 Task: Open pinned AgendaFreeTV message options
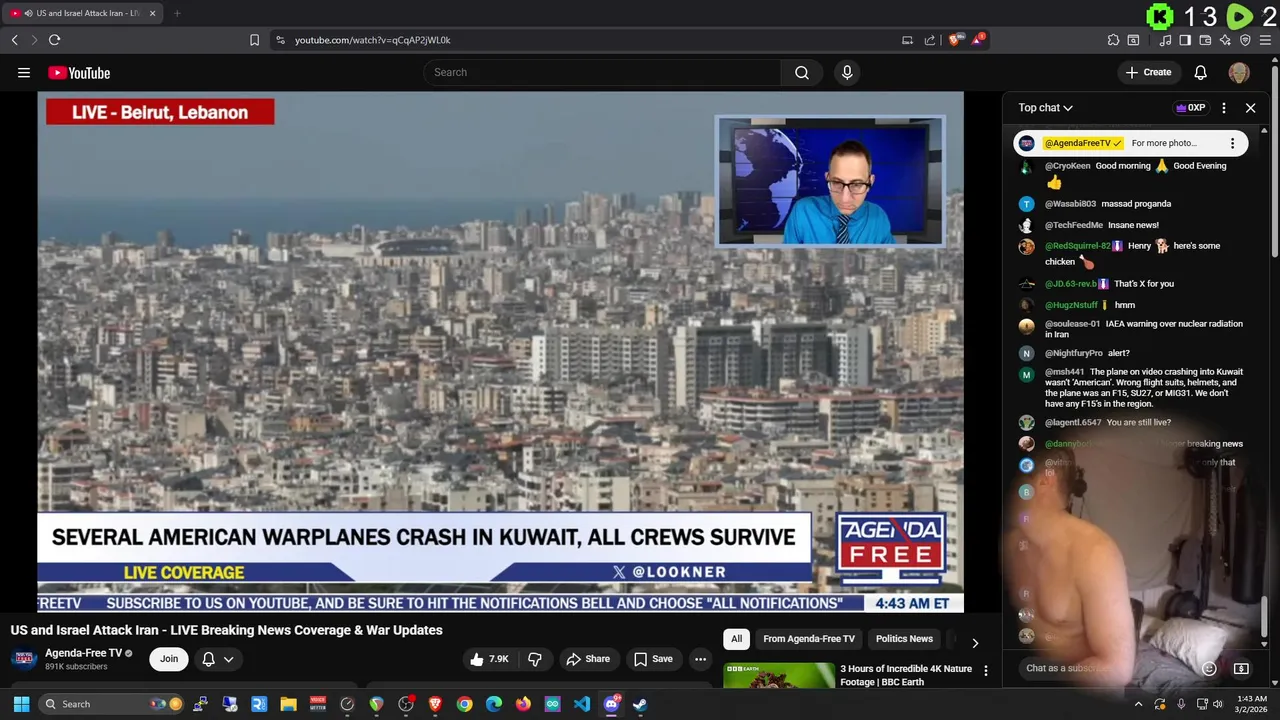[x=1232, y=143]
